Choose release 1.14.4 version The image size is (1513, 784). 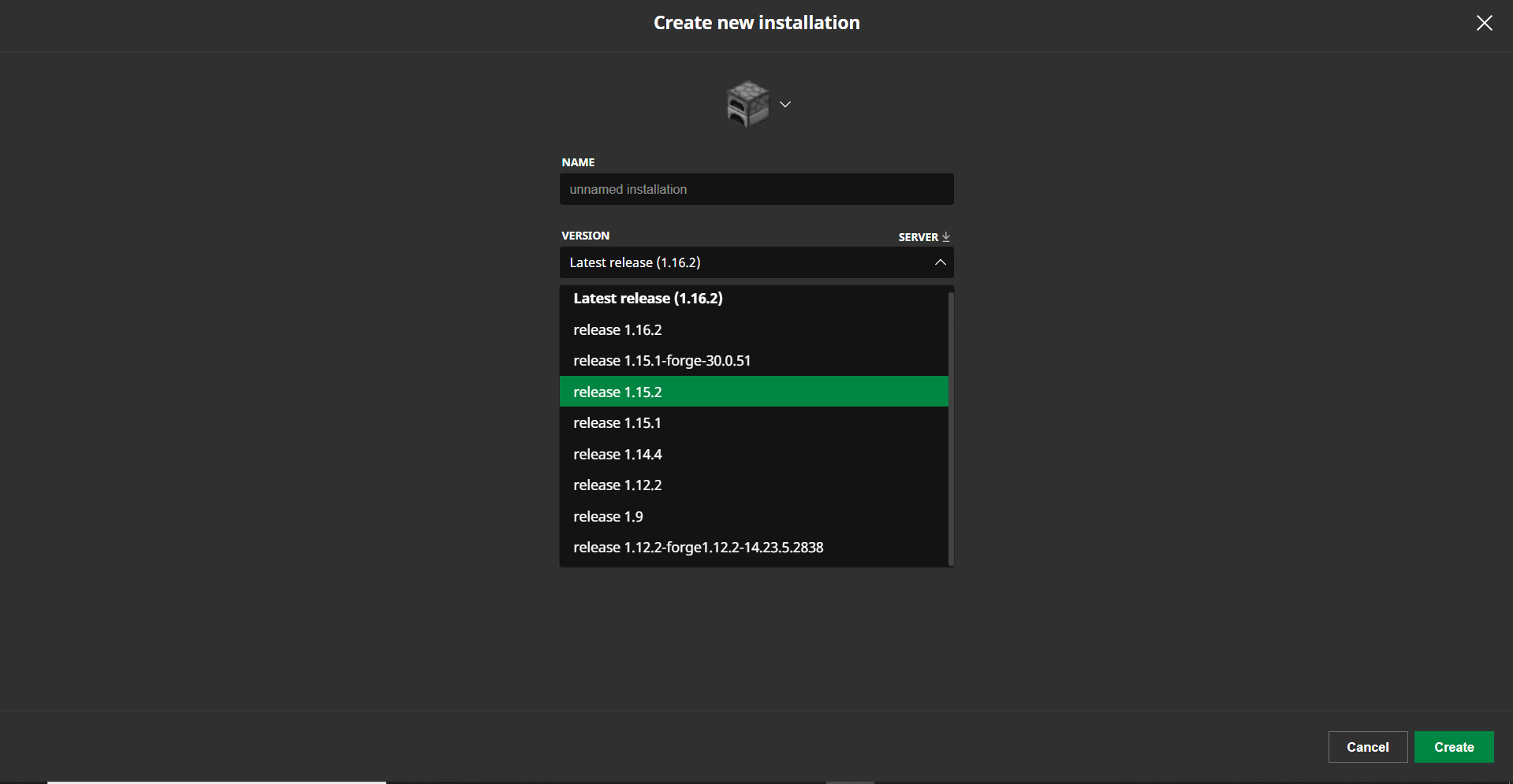click(617, 455)
